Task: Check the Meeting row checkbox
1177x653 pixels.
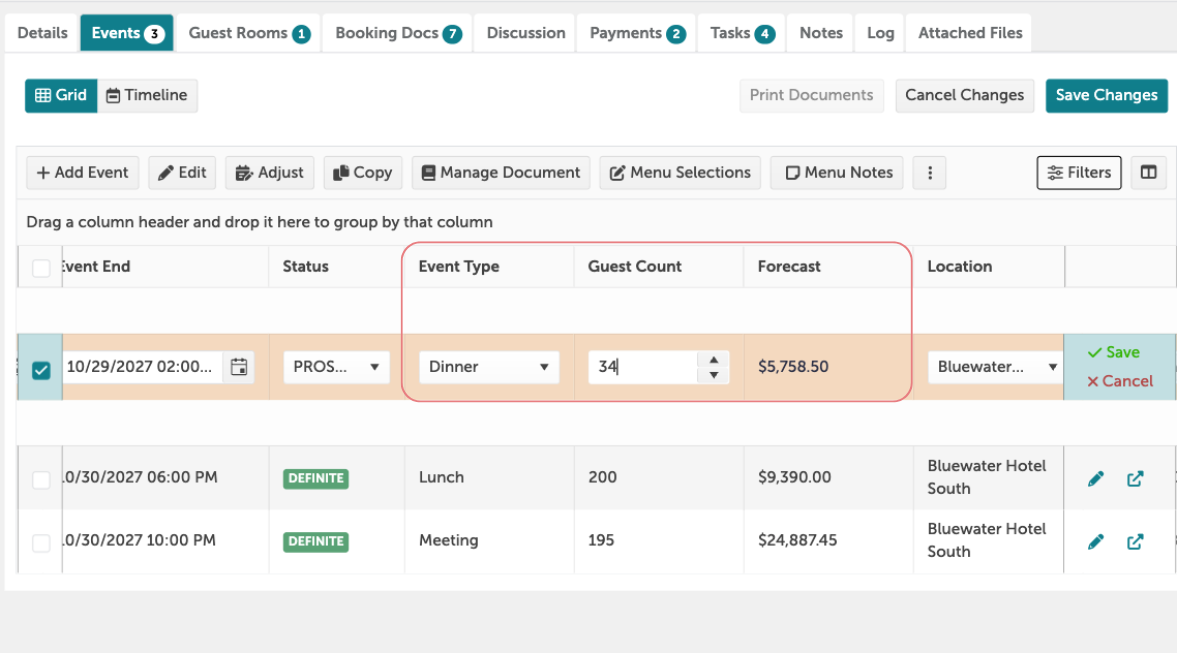Action: 41,543
